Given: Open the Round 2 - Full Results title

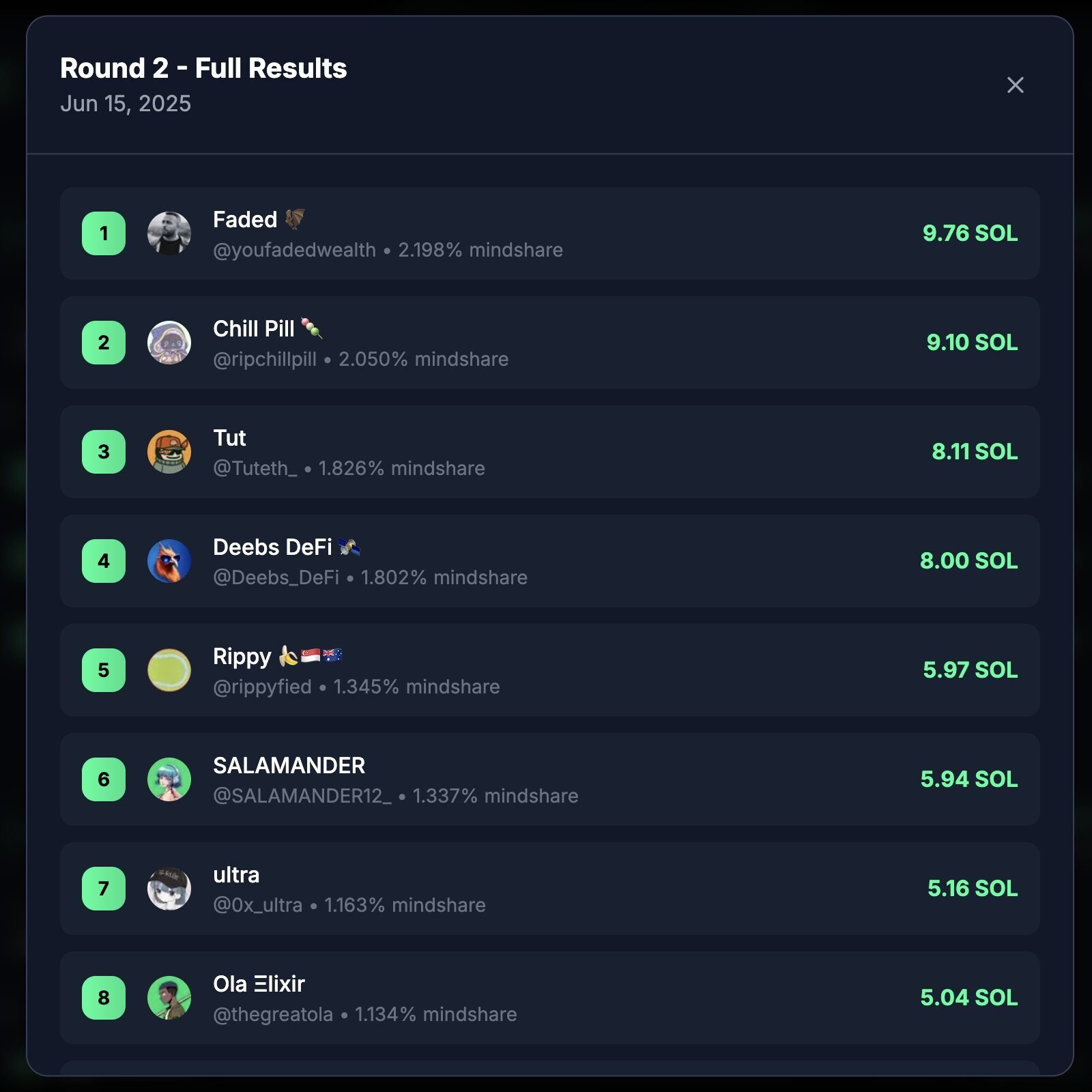Looking at the screenshot, I should pyautogui.click(x=203, y=68).
